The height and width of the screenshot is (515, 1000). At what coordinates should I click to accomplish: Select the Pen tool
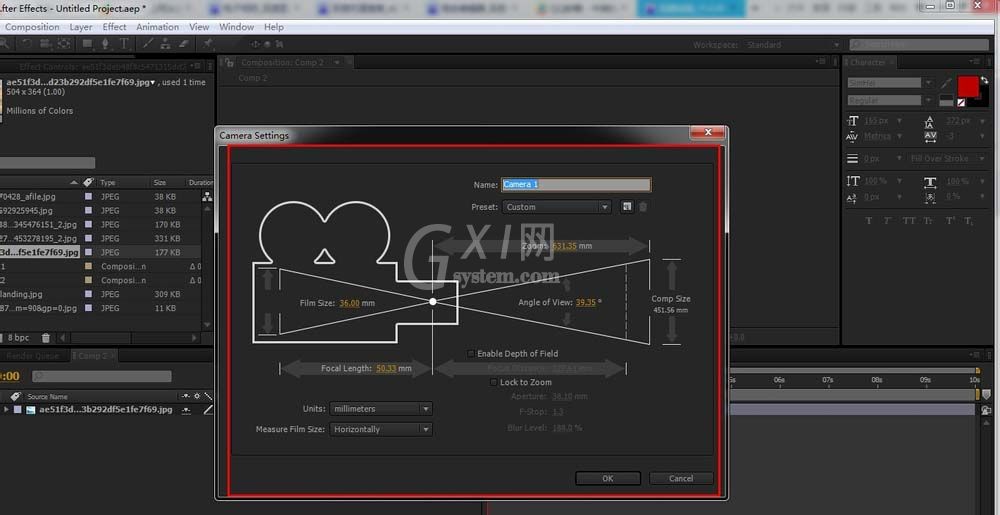point(105,43)
